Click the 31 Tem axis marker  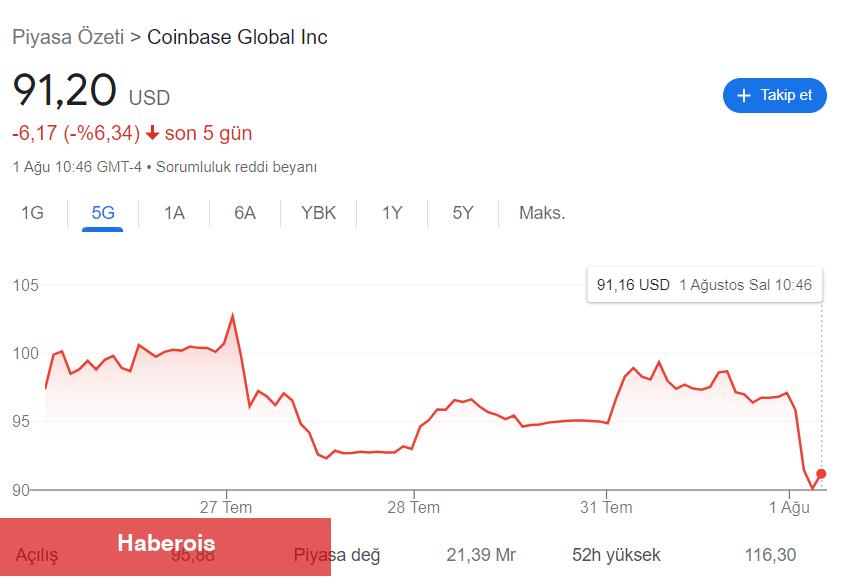coord(606,507)
